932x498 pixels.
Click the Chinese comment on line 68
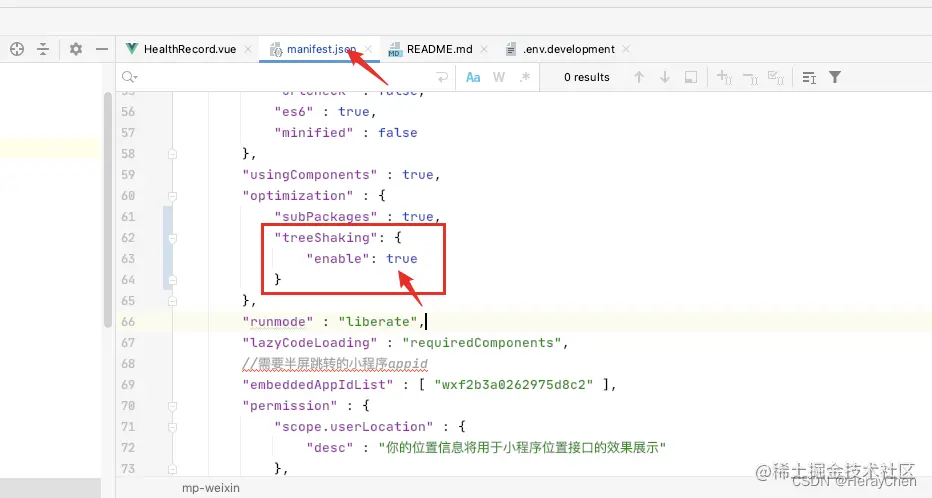335,363
